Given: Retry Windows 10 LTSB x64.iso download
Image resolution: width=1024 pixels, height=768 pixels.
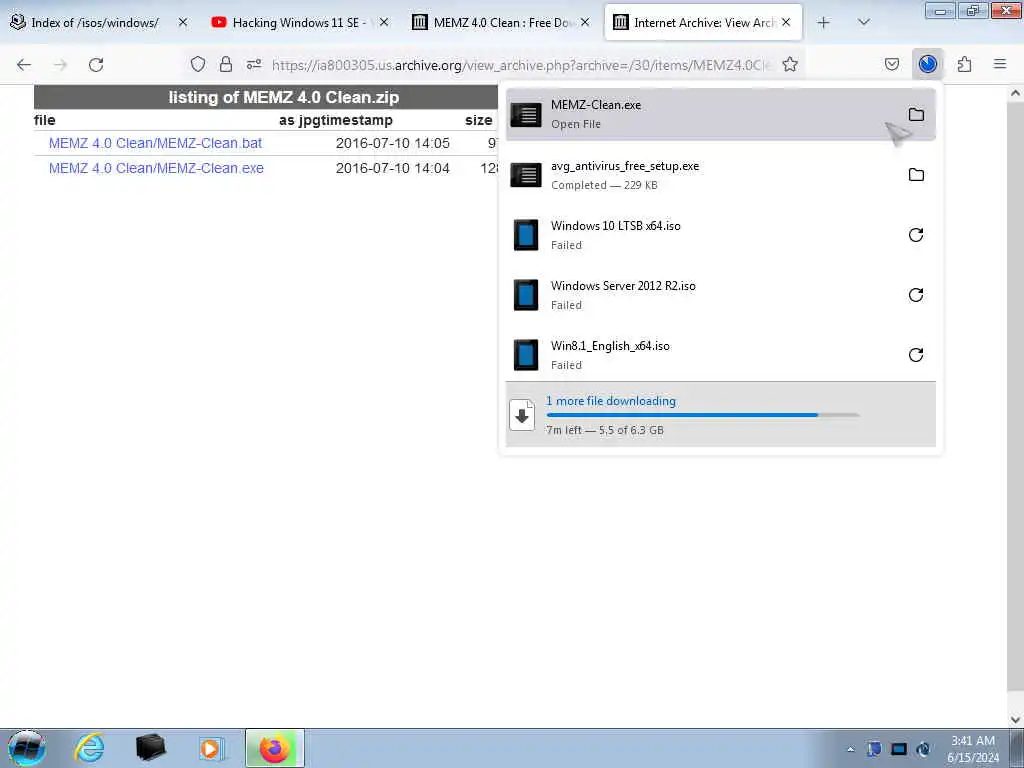Looking at the screenshot, I should (916, 235).
